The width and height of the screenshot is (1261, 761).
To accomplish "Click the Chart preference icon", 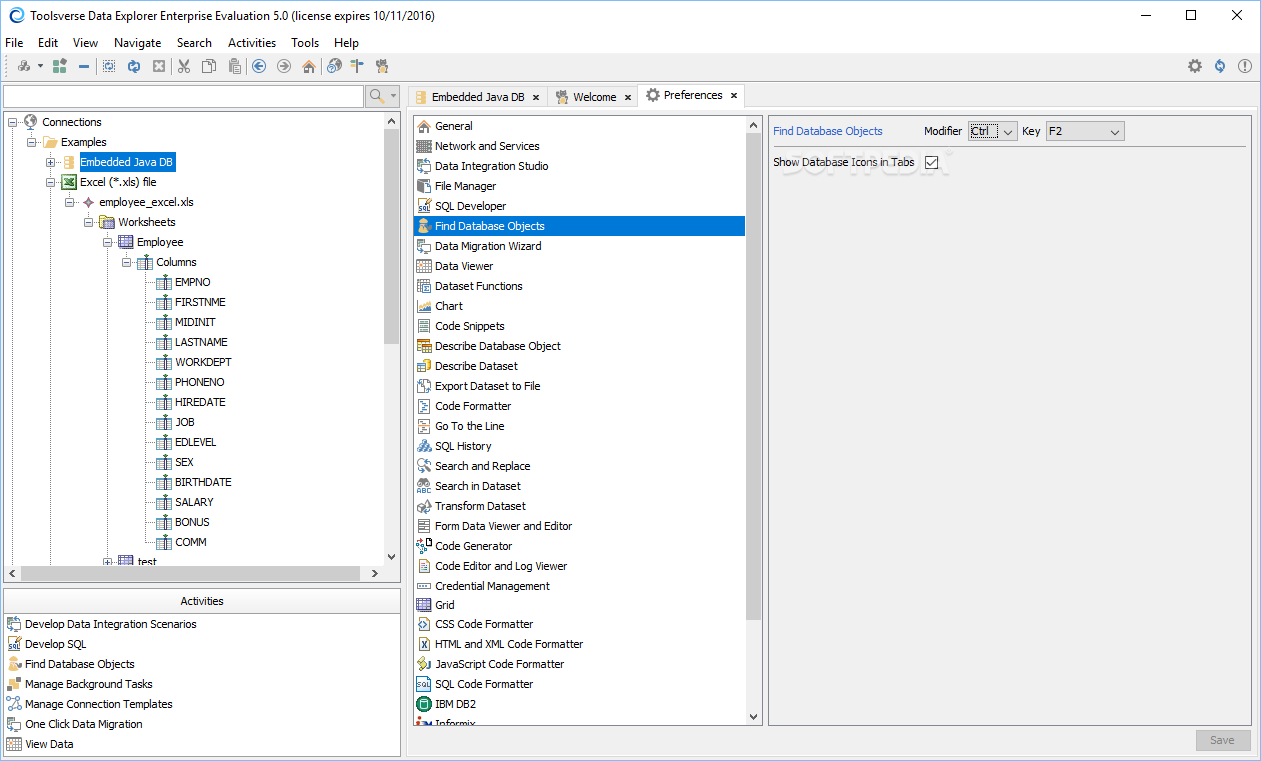I will pyautogui.click(x=424, y=306).
